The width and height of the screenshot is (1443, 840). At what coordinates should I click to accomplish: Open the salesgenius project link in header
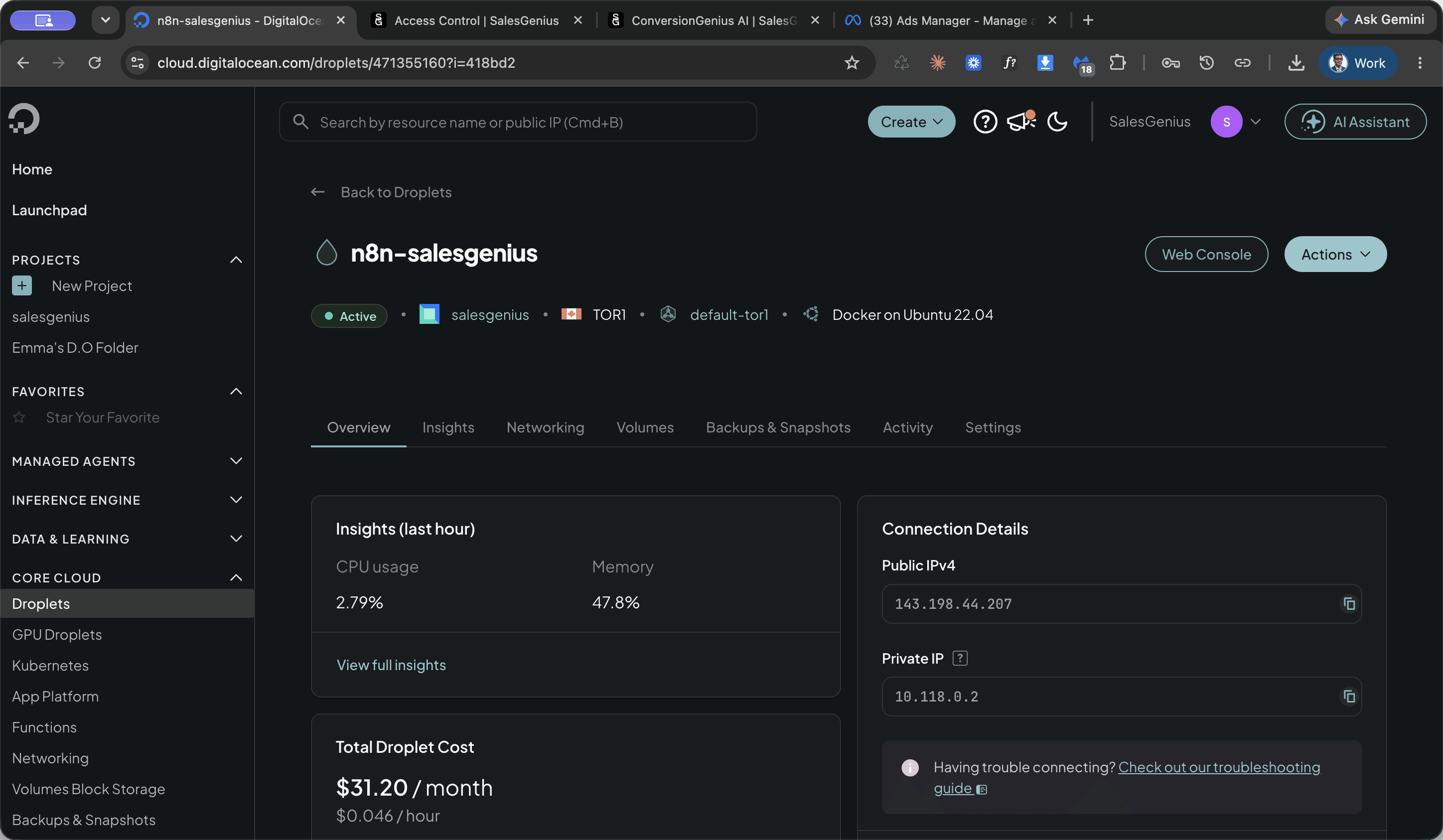490,315
